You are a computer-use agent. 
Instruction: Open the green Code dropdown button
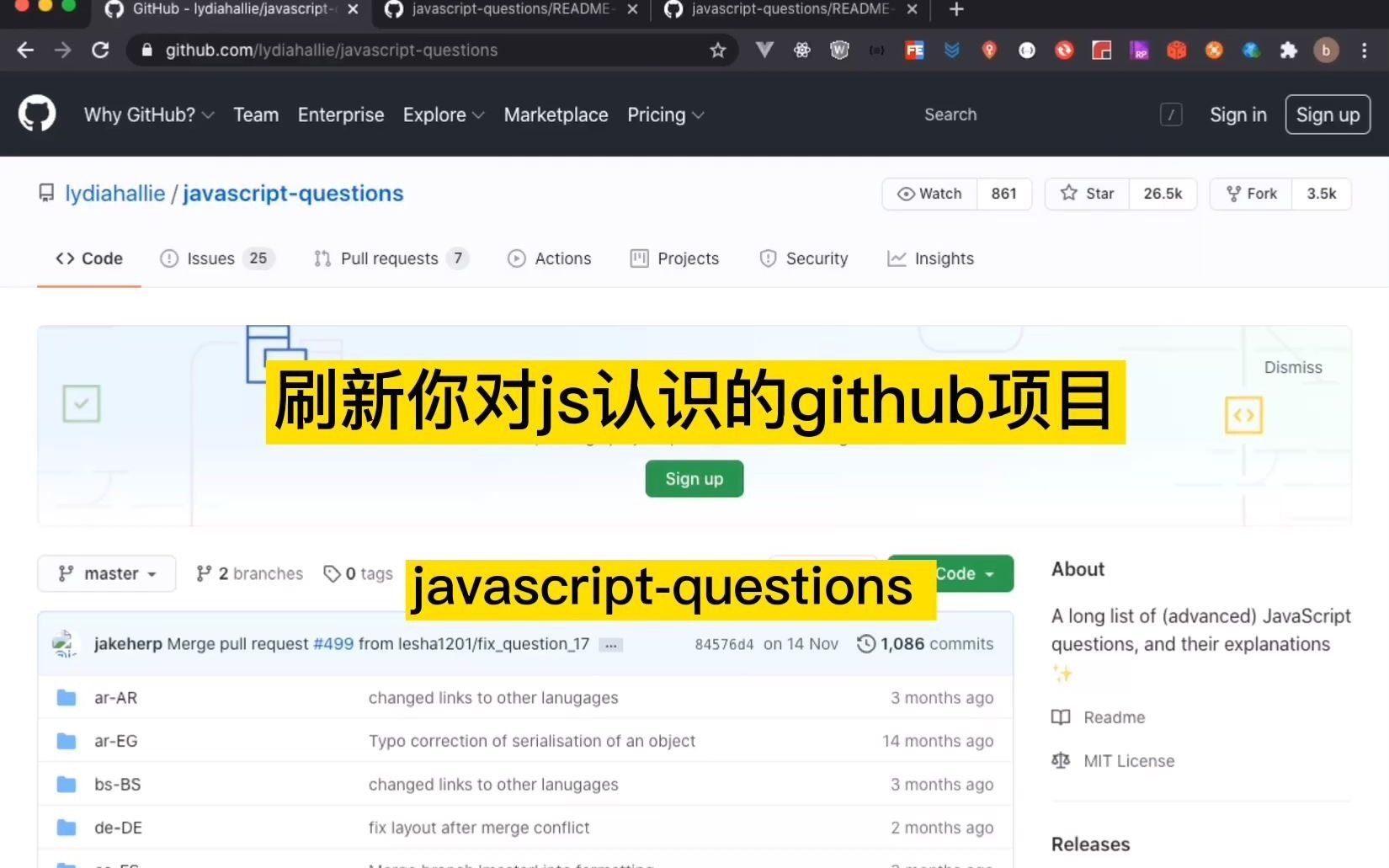click(974, 573)
